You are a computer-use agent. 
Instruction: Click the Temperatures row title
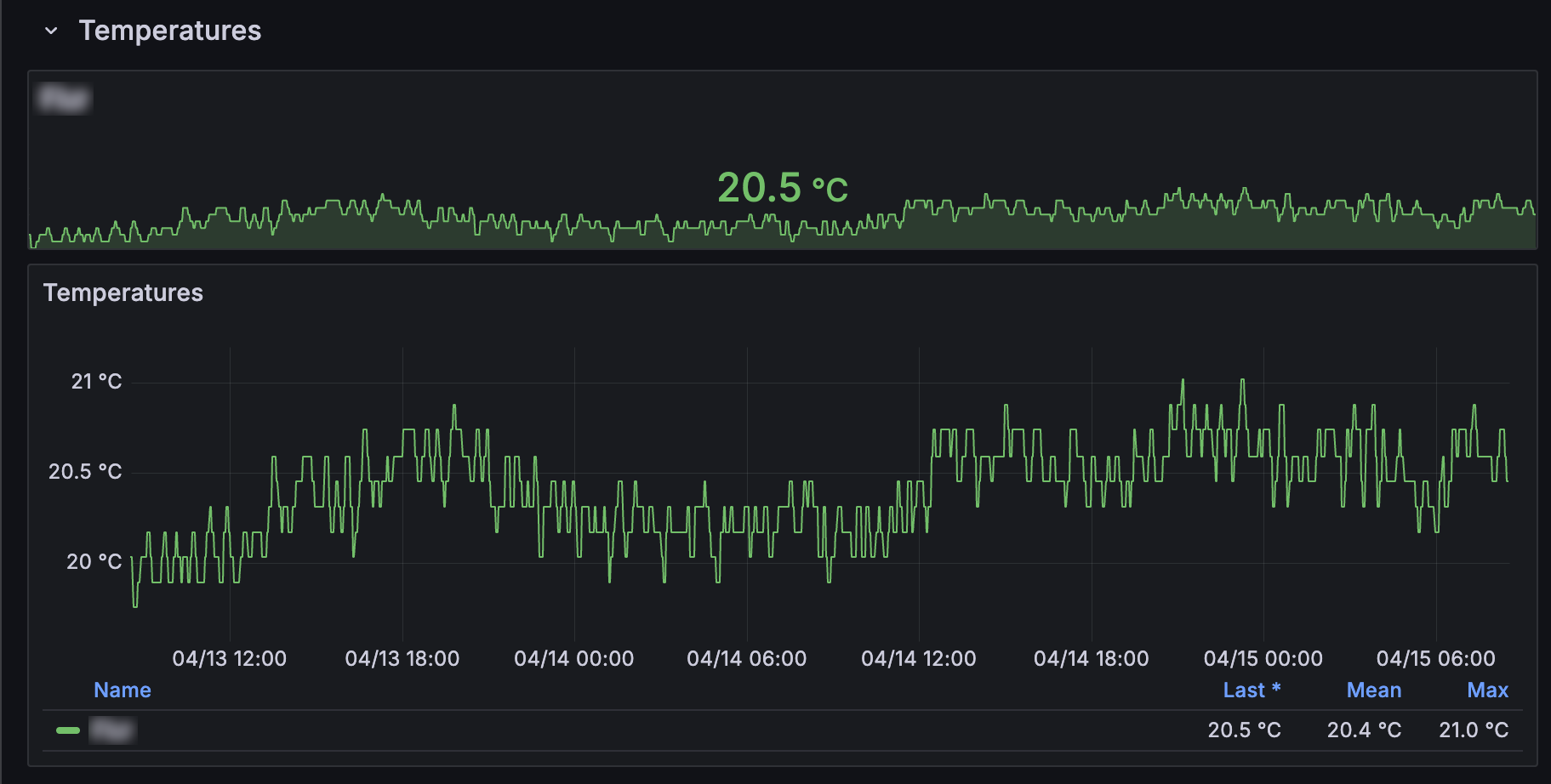[x=169, y=31]
